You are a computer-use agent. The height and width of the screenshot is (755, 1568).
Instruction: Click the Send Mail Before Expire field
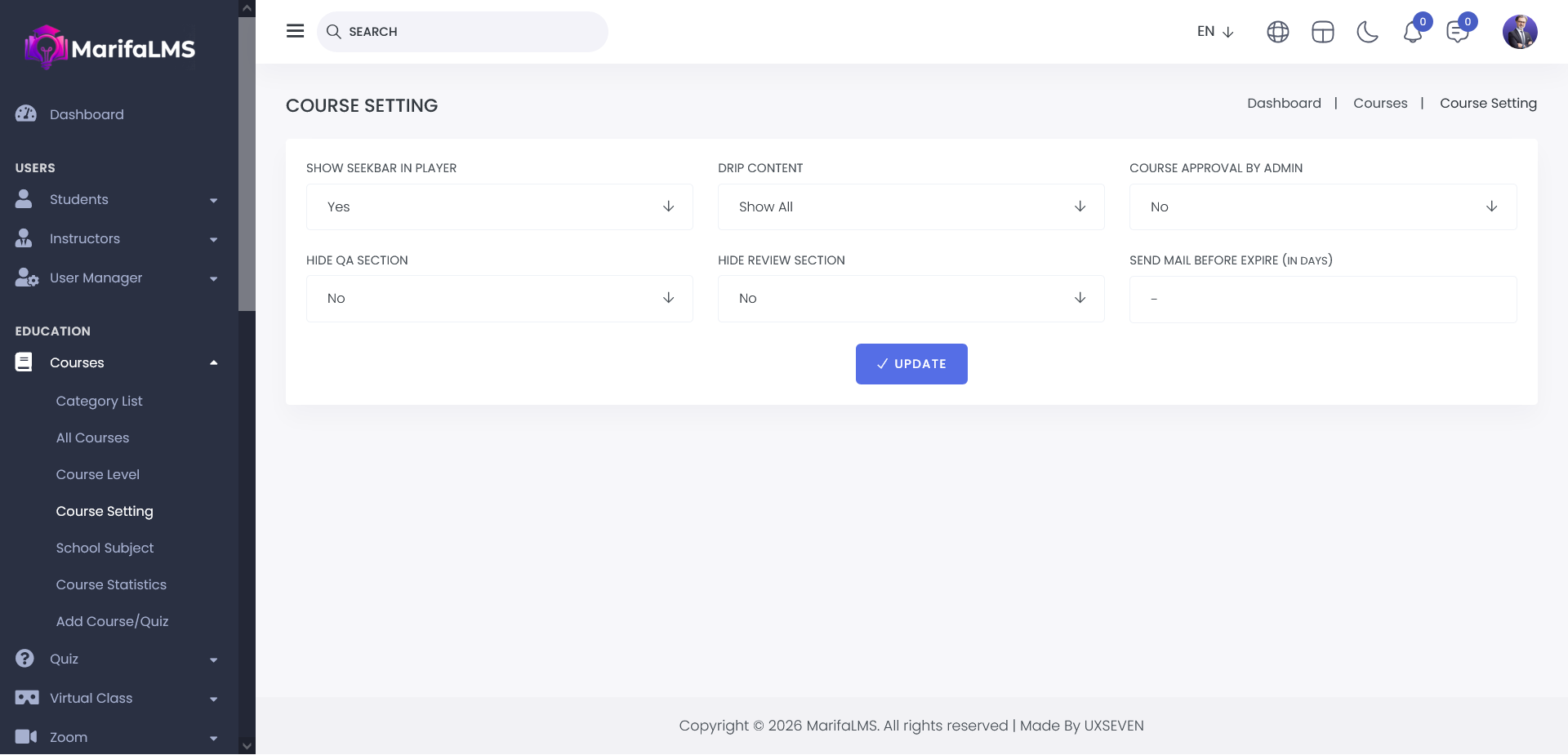click(x=1322, y=299)
